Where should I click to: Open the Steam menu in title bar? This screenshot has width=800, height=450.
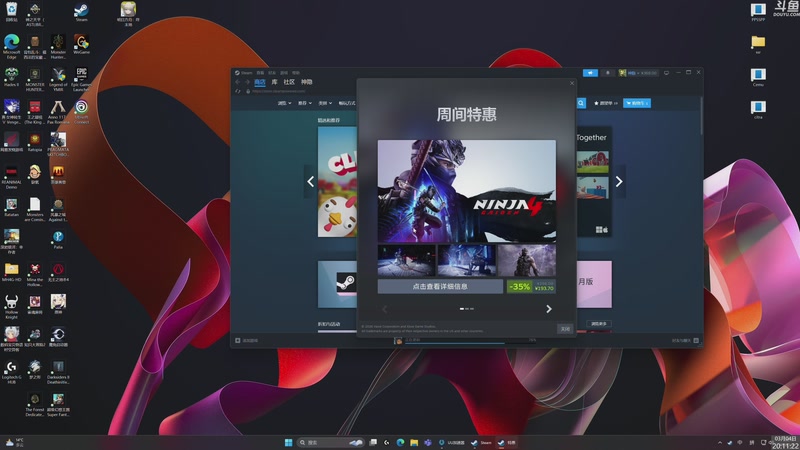pyautogui.click(x=246, y=72)
